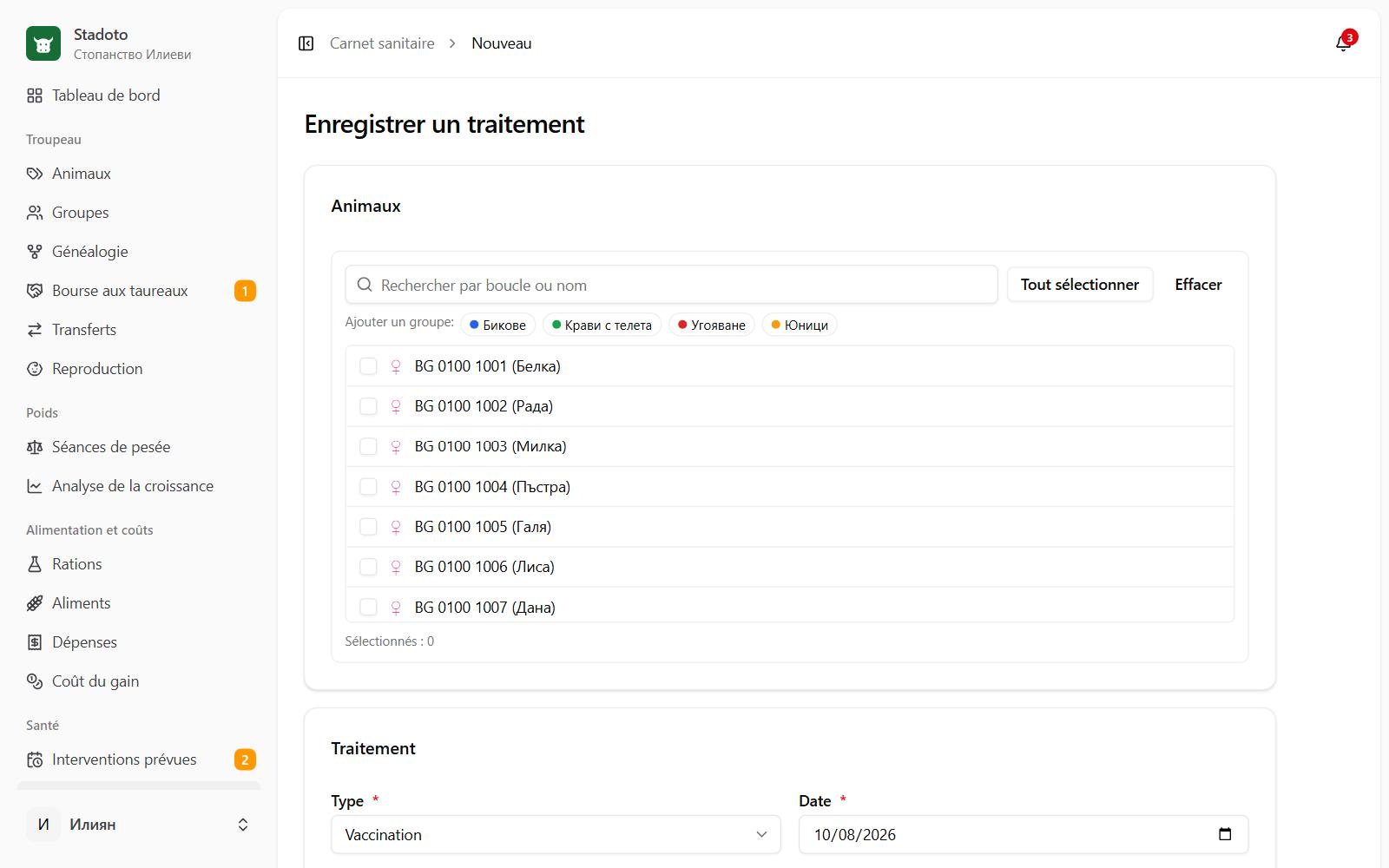Click the Transferts arrows icon

(35, 330)
